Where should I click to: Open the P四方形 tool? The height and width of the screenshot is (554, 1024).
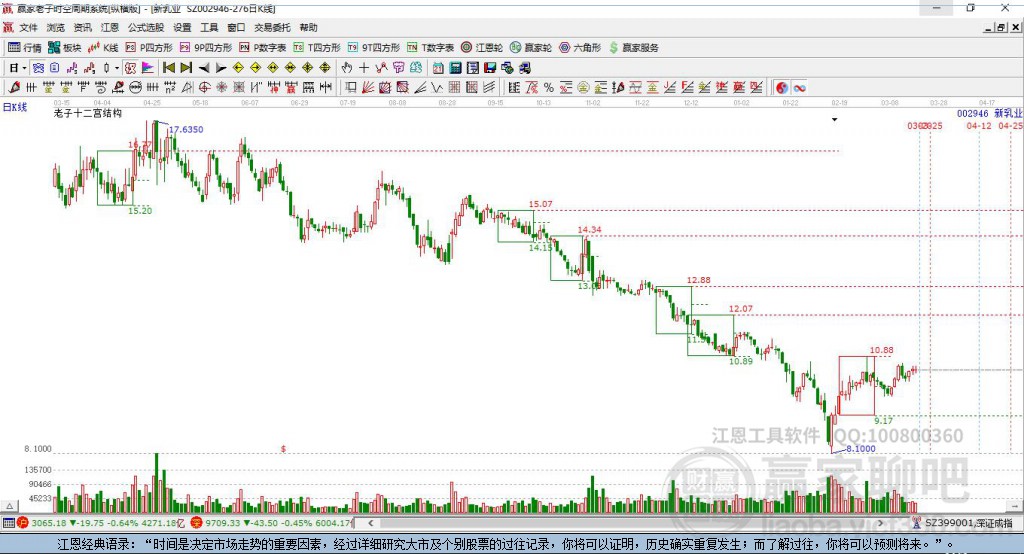pyautogui.click(x=149, y=48)
